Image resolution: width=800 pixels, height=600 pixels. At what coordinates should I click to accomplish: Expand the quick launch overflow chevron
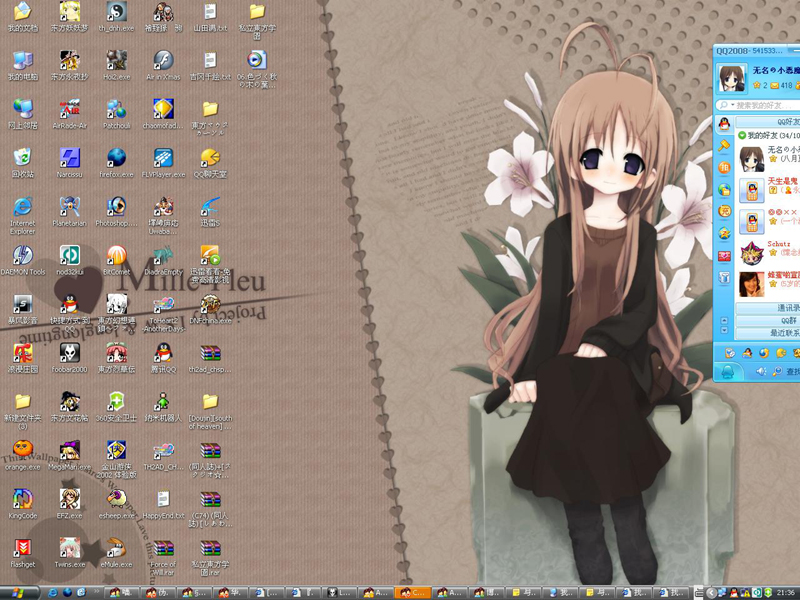coord(96,592)
